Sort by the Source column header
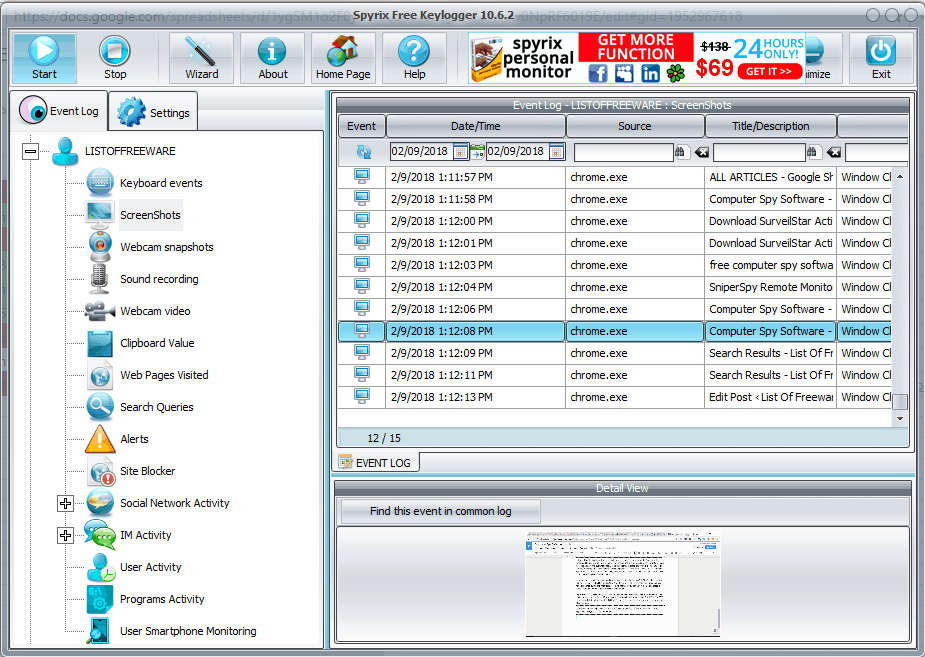This screenshot has width=925, height=657. (635, 126)
